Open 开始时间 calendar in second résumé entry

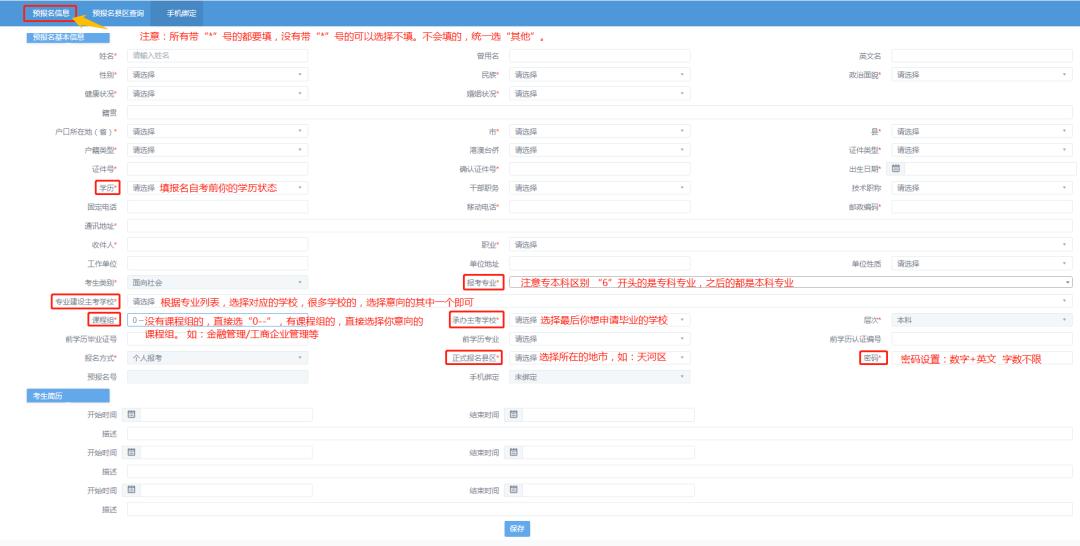[131, 452]
